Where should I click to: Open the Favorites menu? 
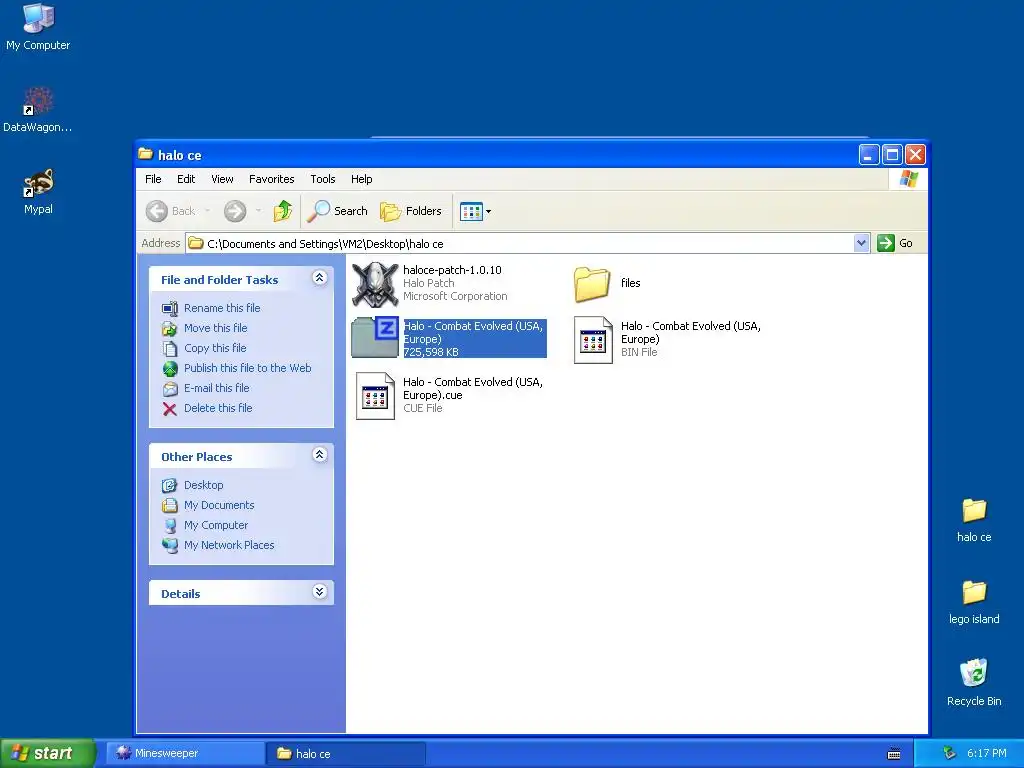(272, 179)
